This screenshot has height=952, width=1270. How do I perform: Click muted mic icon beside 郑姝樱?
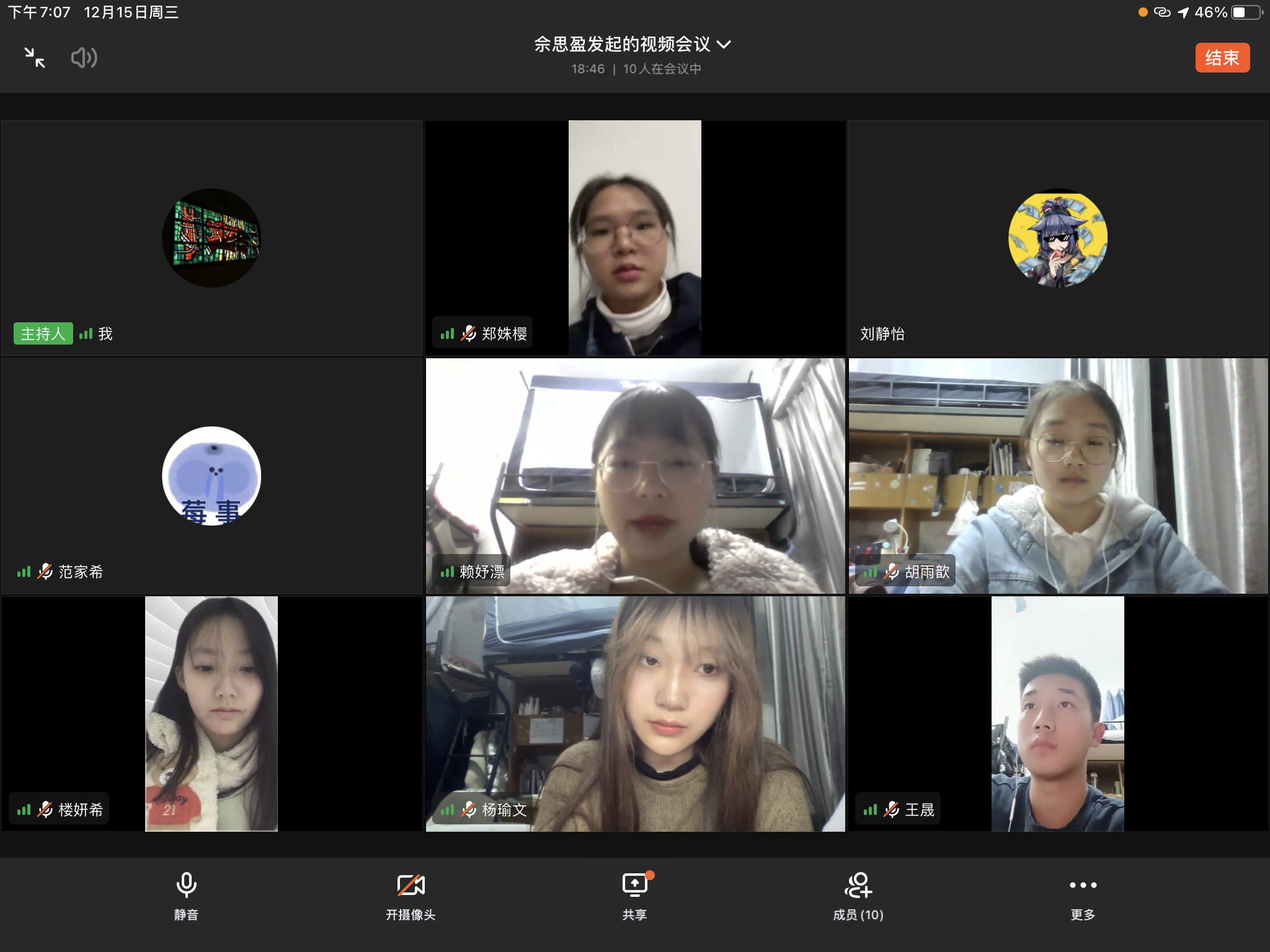(469, 333)
